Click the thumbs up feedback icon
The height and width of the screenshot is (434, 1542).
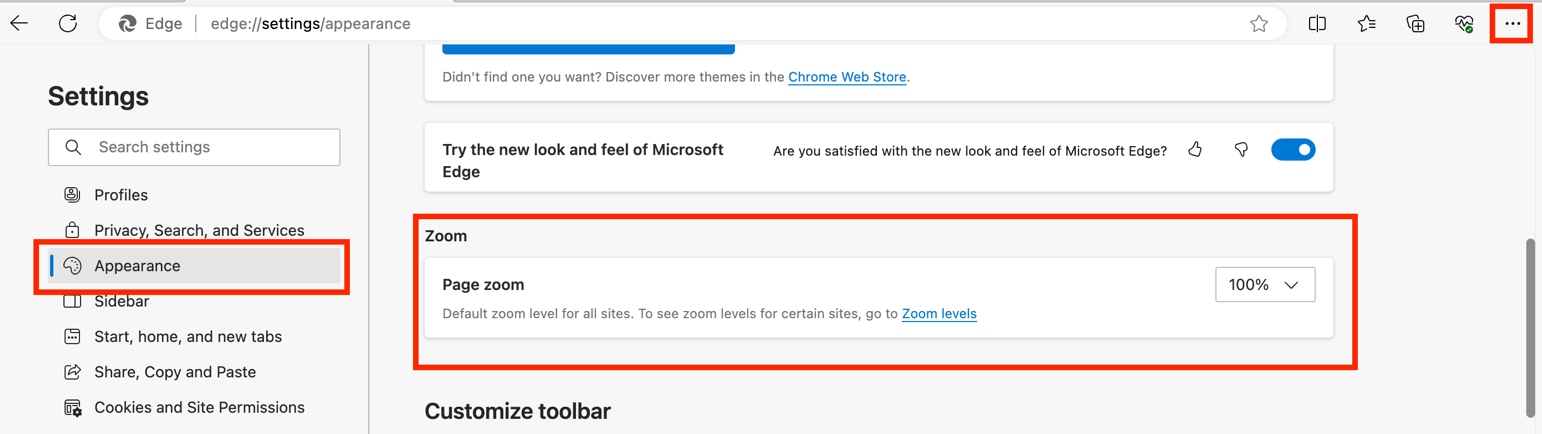tap(1195, 150)
